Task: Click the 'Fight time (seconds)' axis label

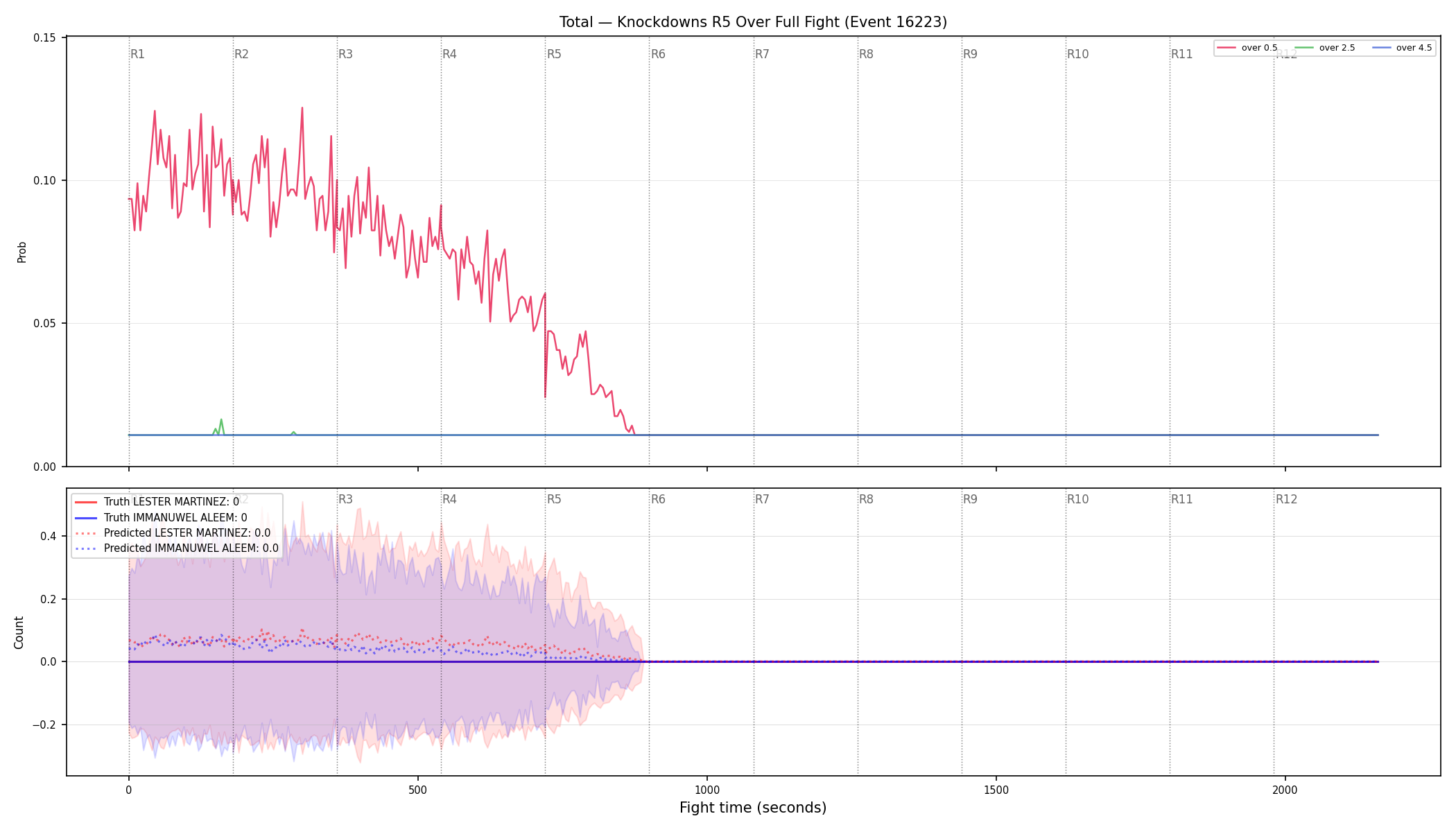Action: (753, 808)
